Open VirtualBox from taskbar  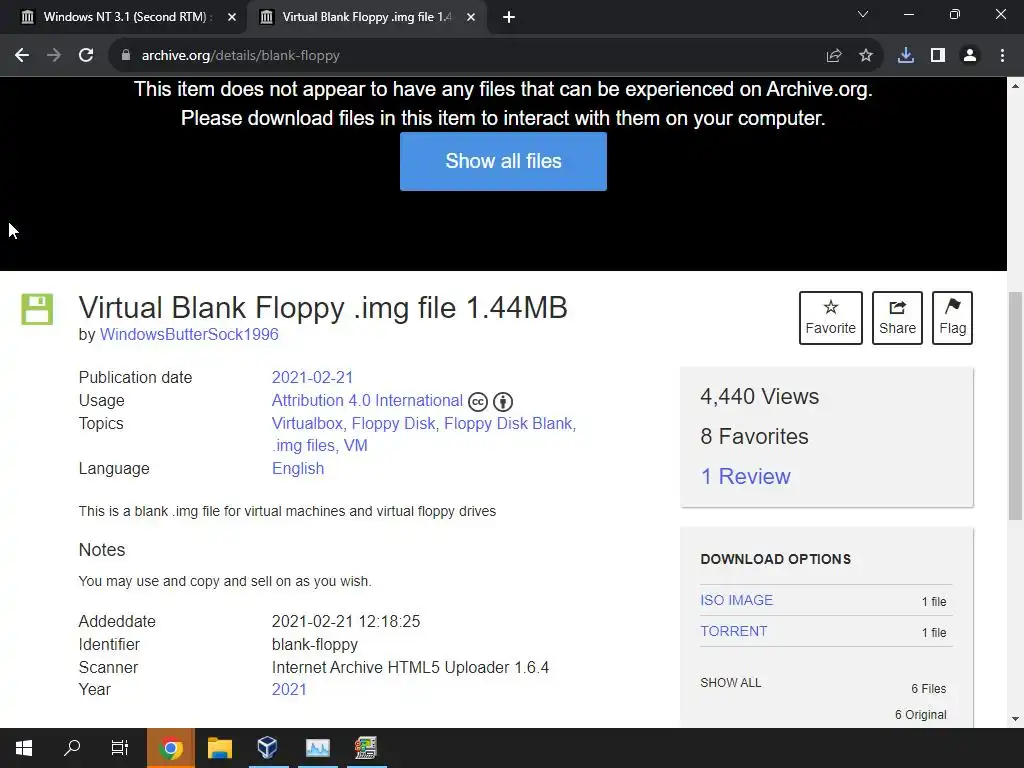[268, 748]
